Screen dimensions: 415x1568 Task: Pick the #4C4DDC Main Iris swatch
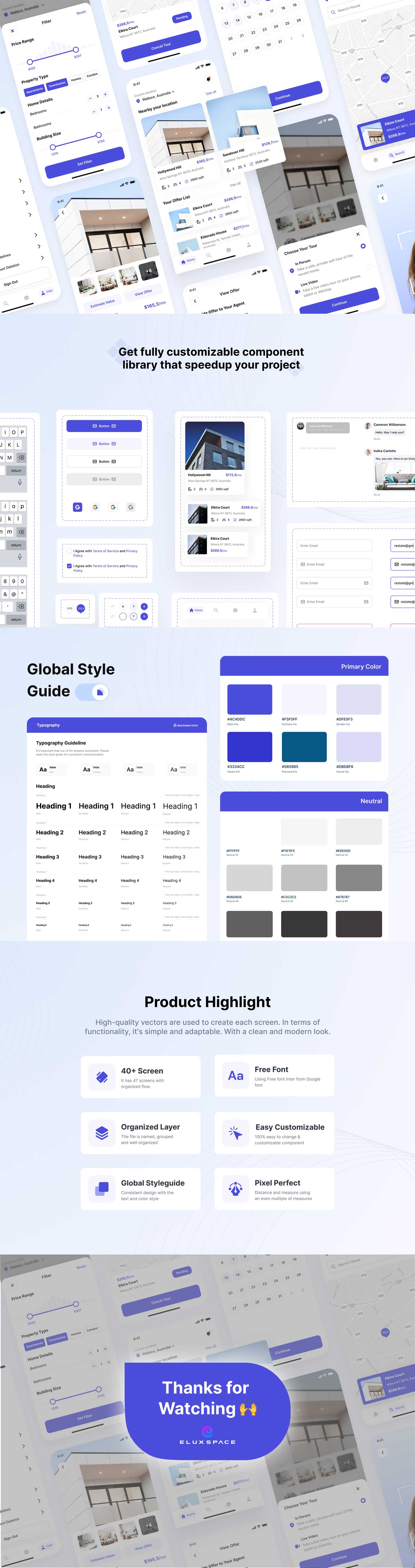click(x=250, y=699)
